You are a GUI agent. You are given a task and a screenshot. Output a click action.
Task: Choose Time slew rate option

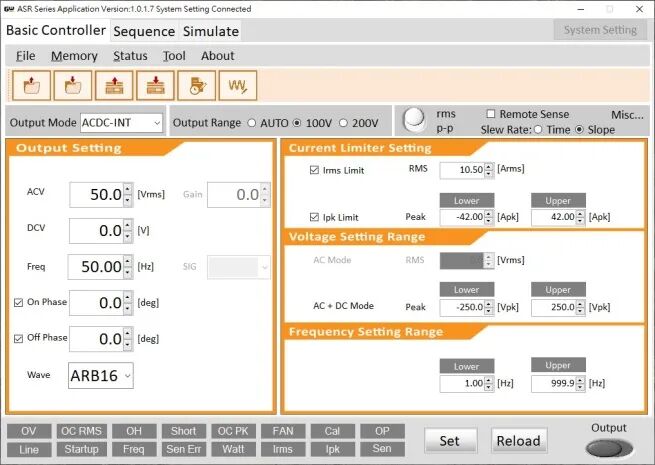click(538, 130)
